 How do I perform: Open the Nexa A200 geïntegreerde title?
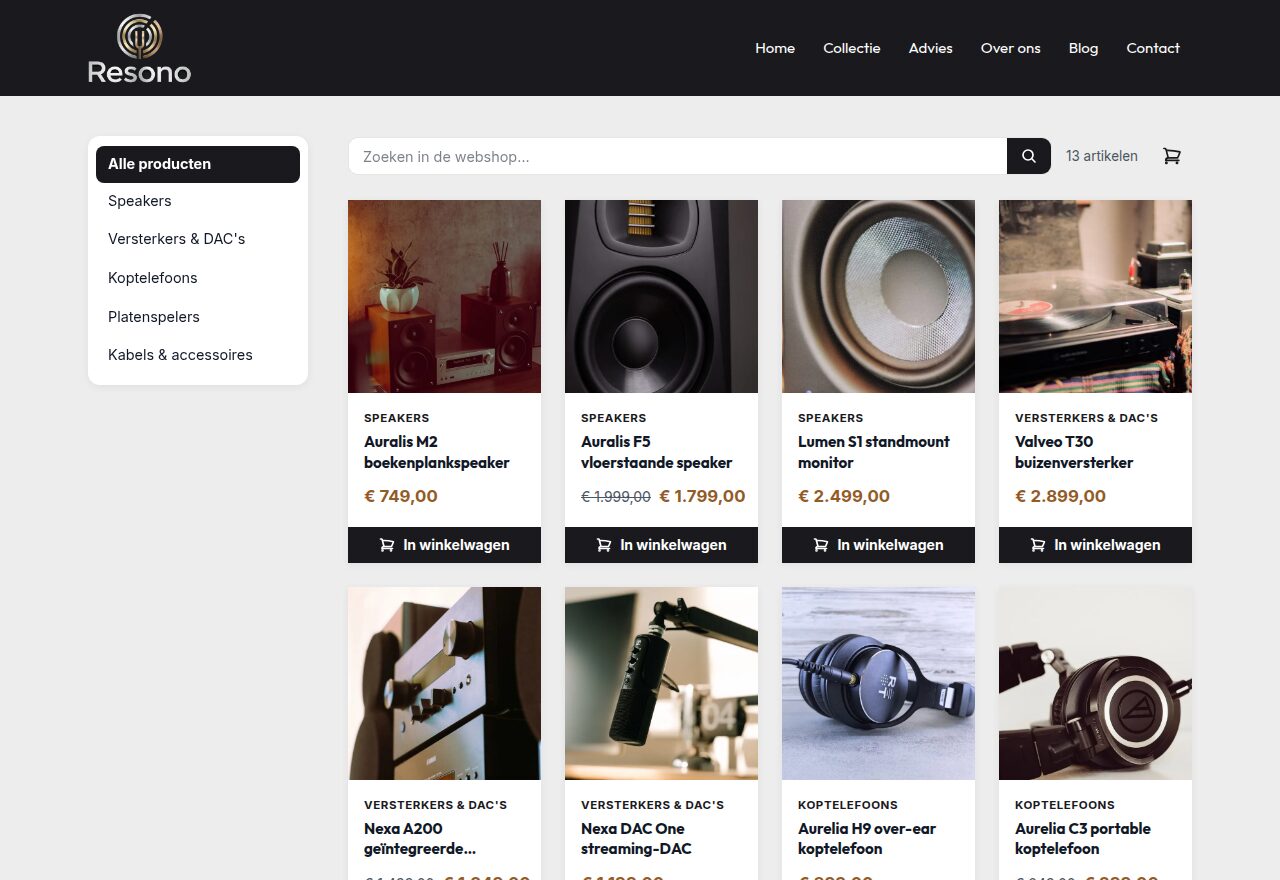click(x=420, y=839)
